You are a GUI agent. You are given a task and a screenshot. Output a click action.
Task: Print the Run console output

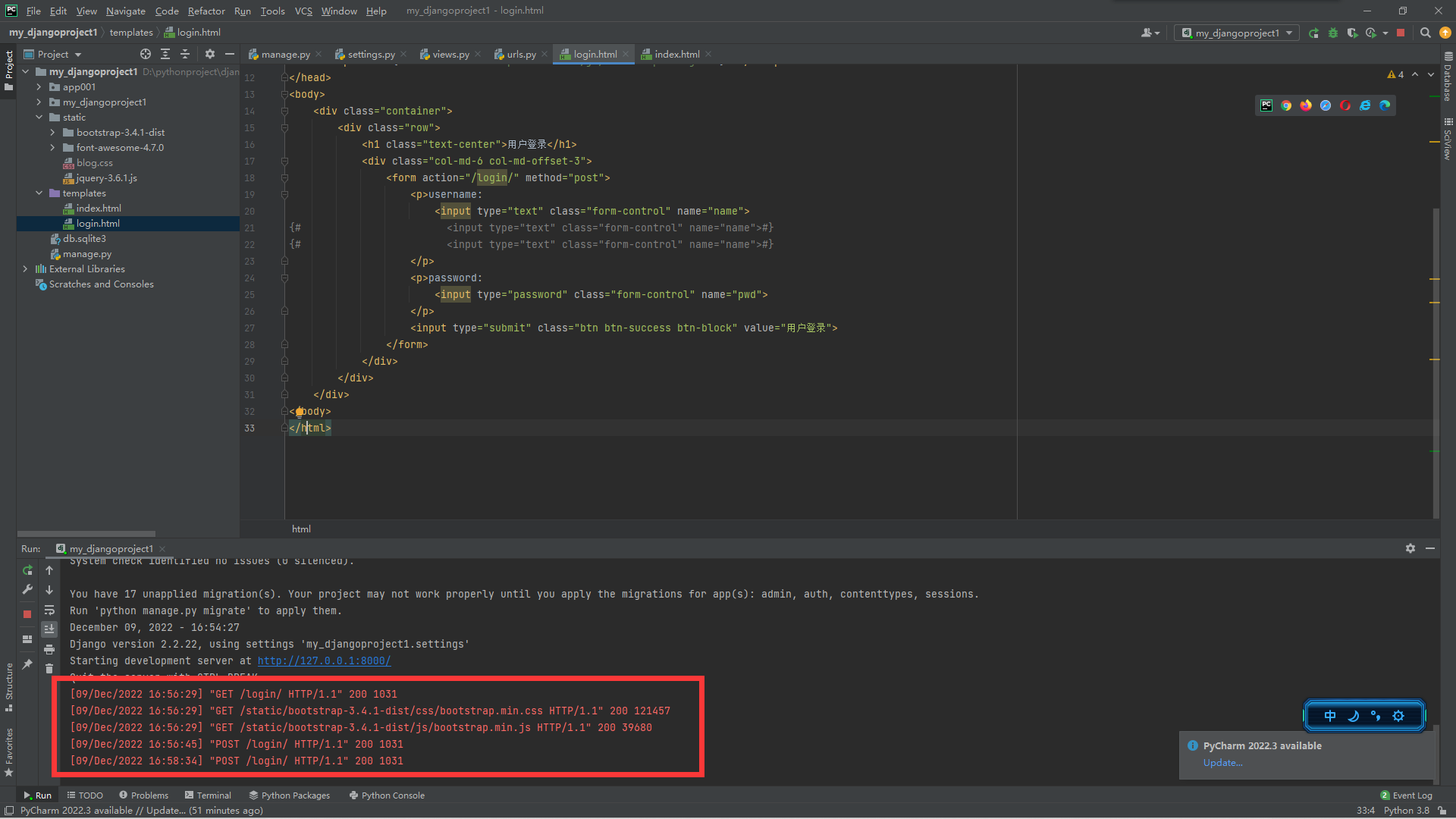[49, 649]
